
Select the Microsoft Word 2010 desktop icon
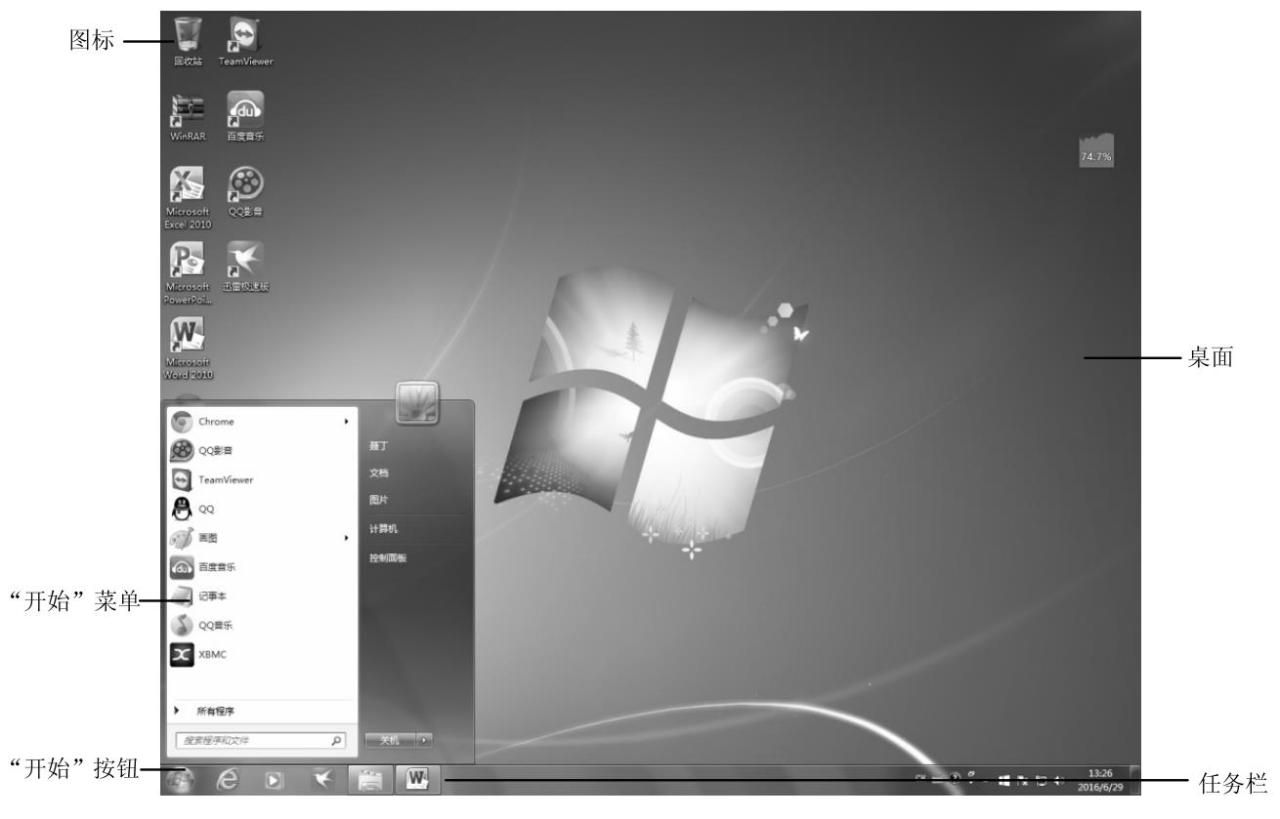click(x=190, y=348)
